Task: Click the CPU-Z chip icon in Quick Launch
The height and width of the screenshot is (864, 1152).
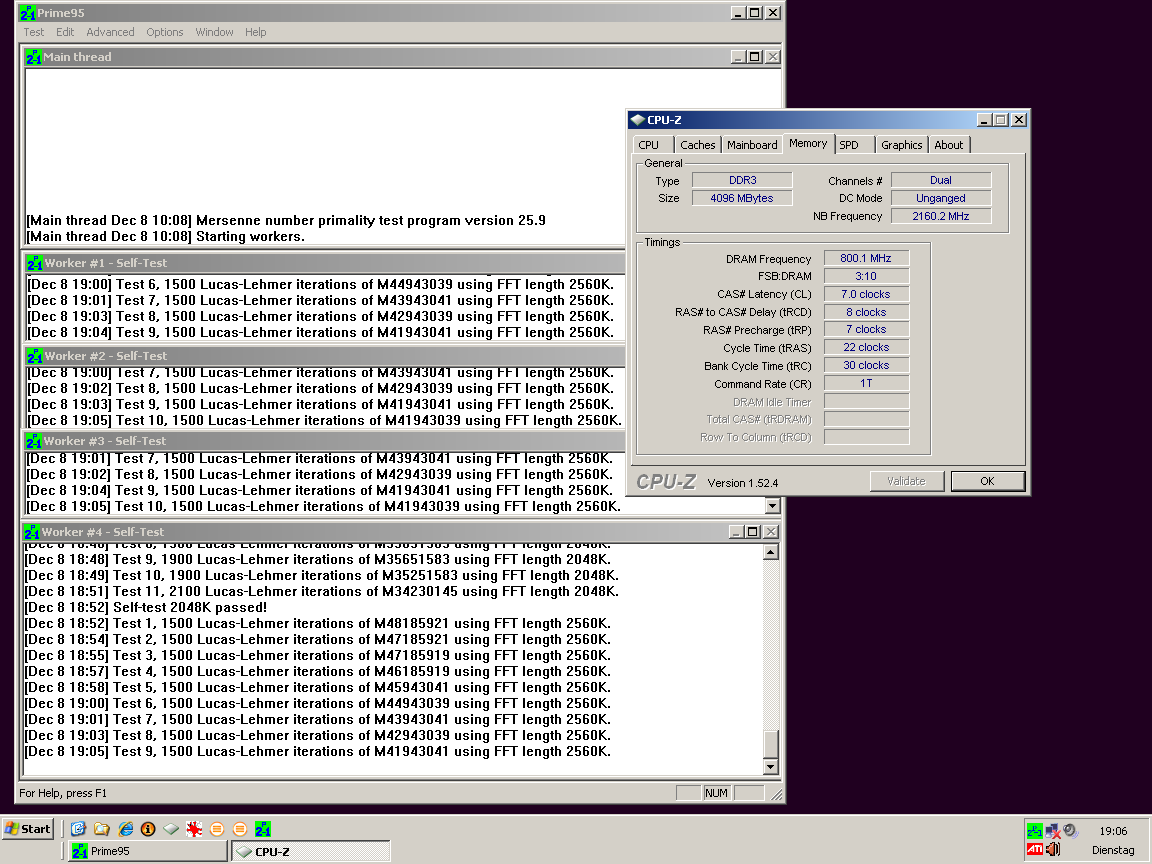Action: click(x=171, y=829)
